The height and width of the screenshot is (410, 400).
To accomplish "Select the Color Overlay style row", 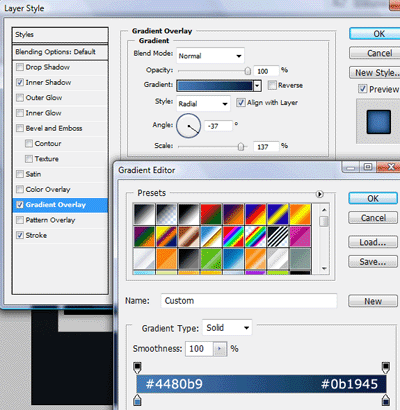I will pyautogui.click(x=60, y=189).
